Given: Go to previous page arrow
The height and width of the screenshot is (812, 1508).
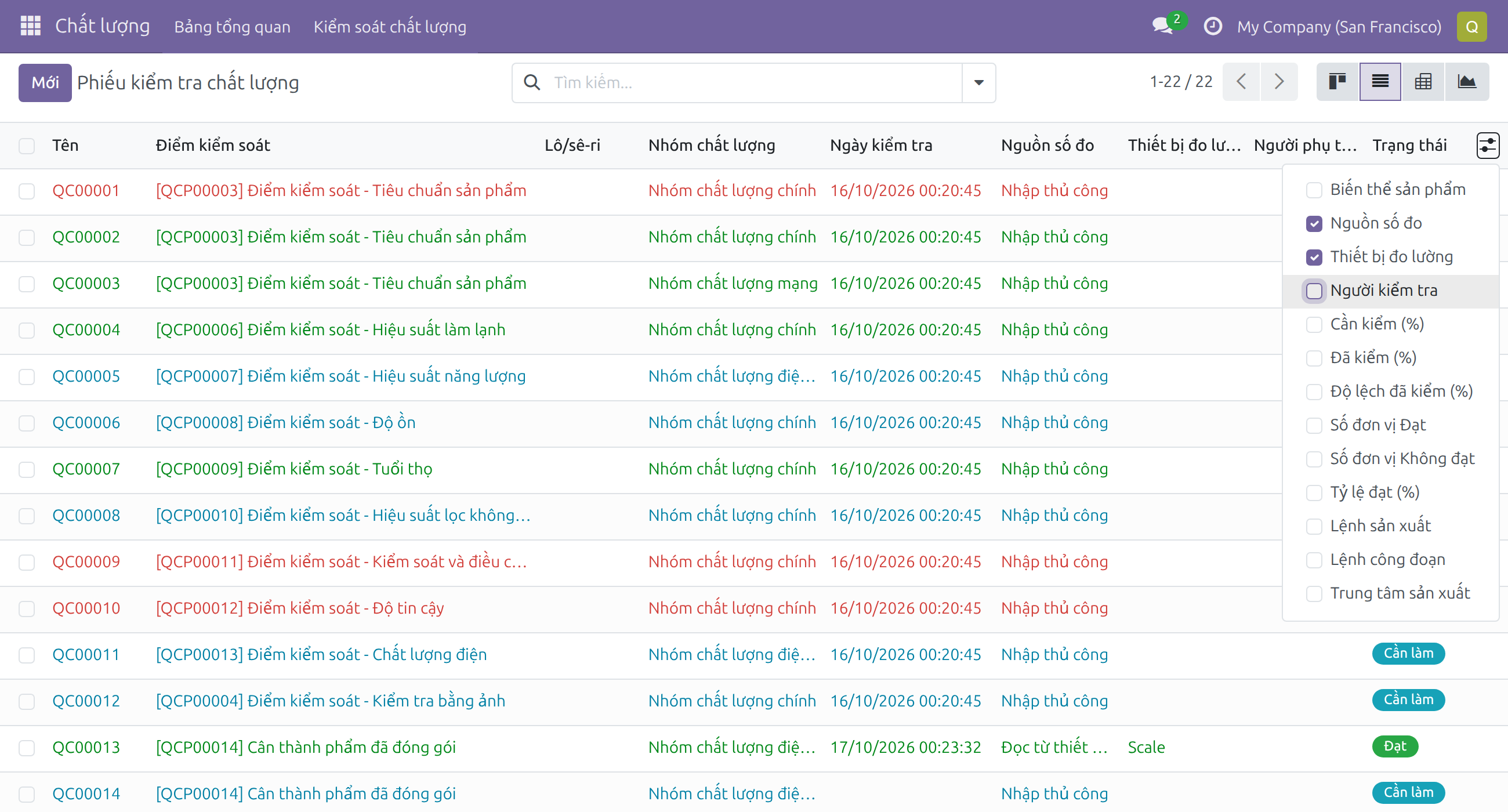Looking at the screenshot, I should [x=1241, y=82].
